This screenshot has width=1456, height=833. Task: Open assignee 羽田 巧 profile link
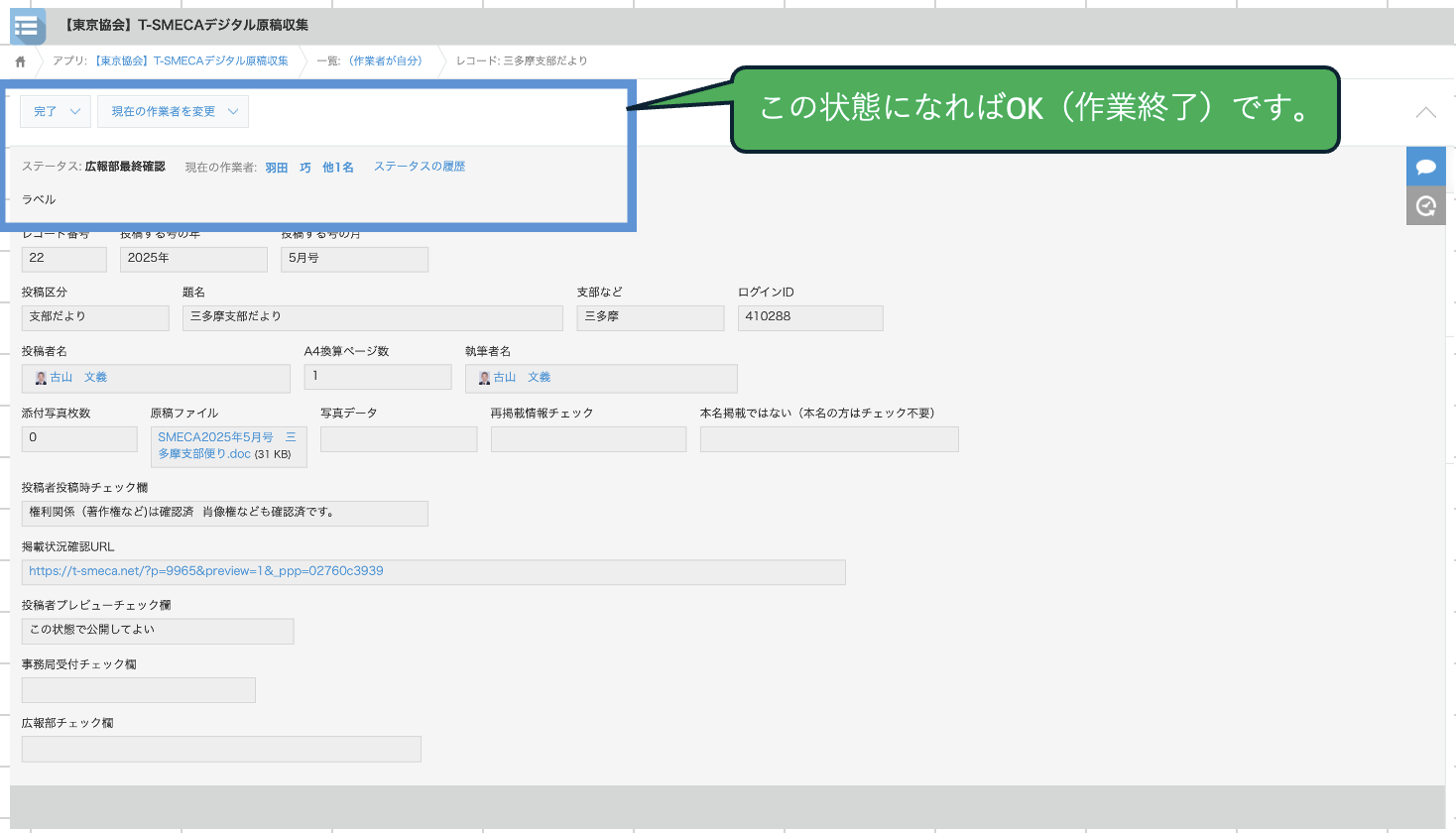[x=288, y=168]
